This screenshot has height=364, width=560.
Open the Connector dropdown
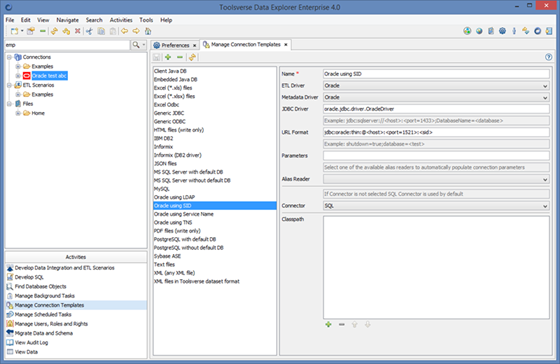click(x=545, y=206)
